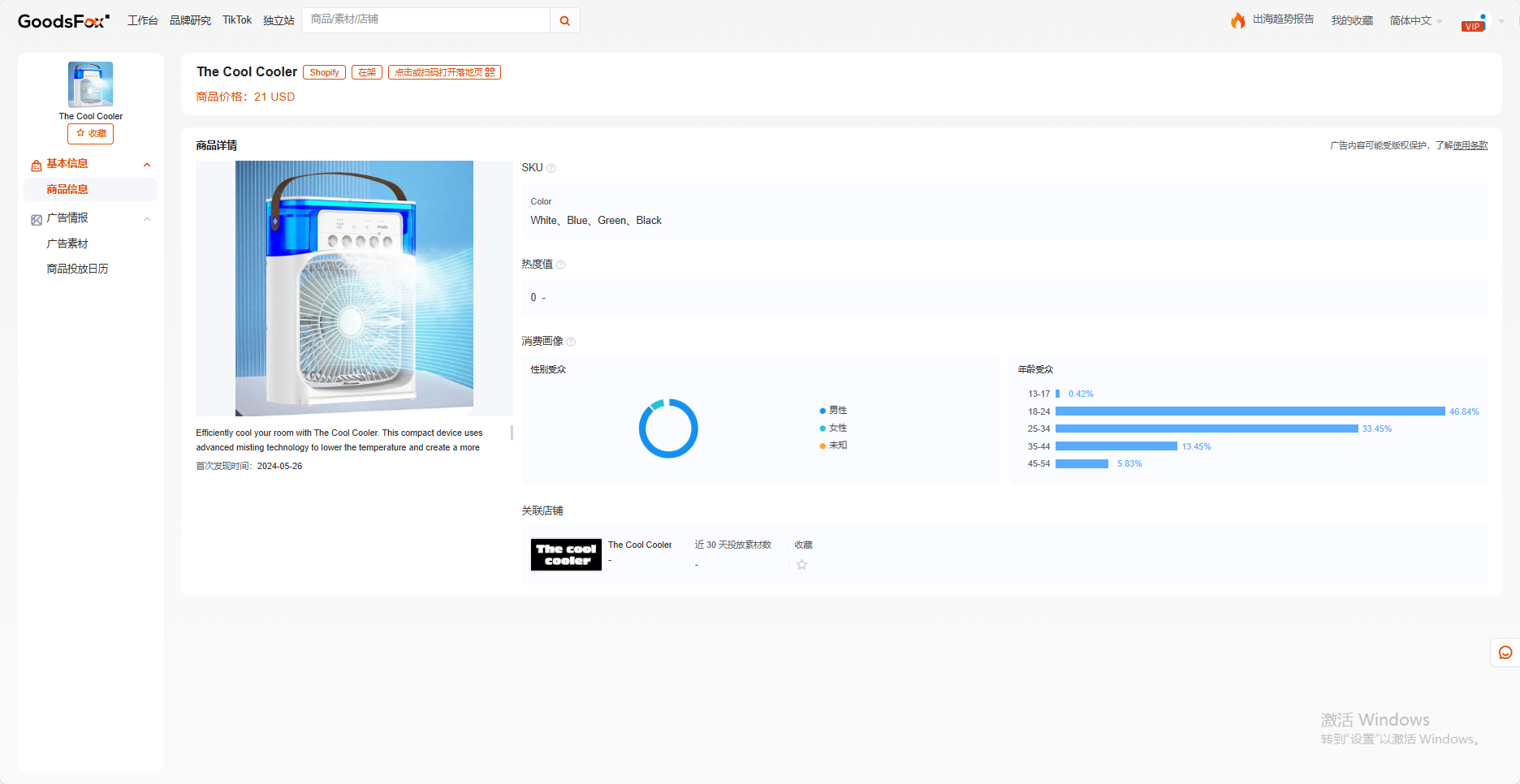
Task: Open the 简体中文 language dropdown
Action: coord(1415,21)
